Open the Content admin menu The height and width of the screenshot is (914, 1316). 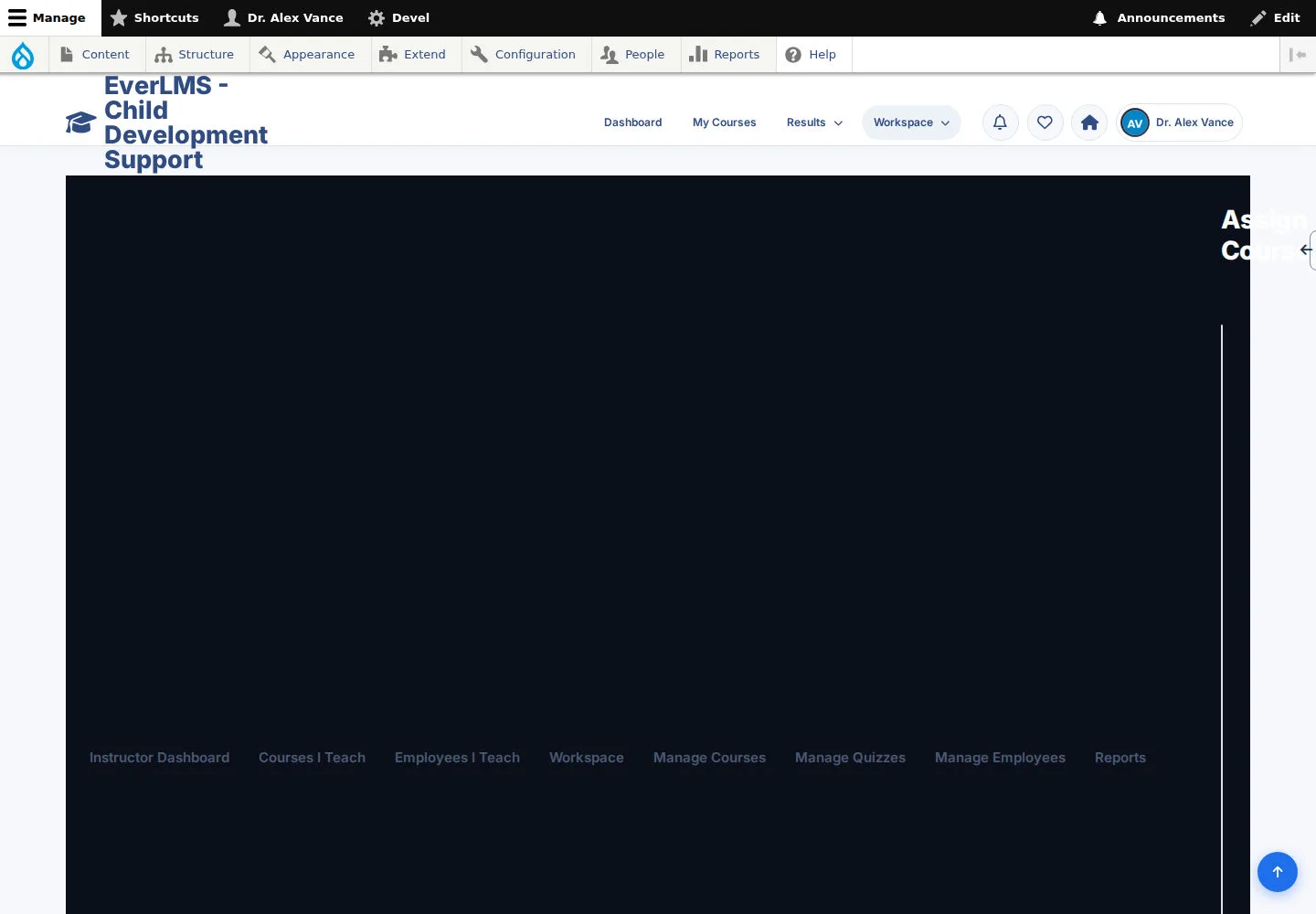[x=95, y=55]
